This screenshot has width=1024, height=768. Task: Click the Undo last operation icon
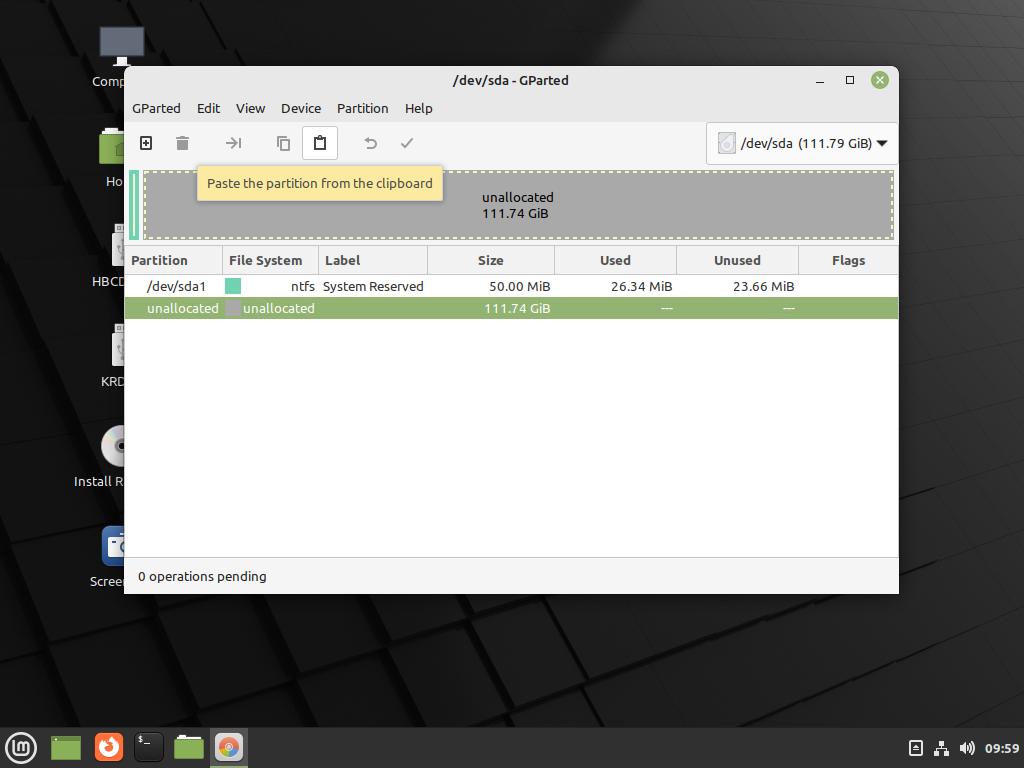[370, 143]
